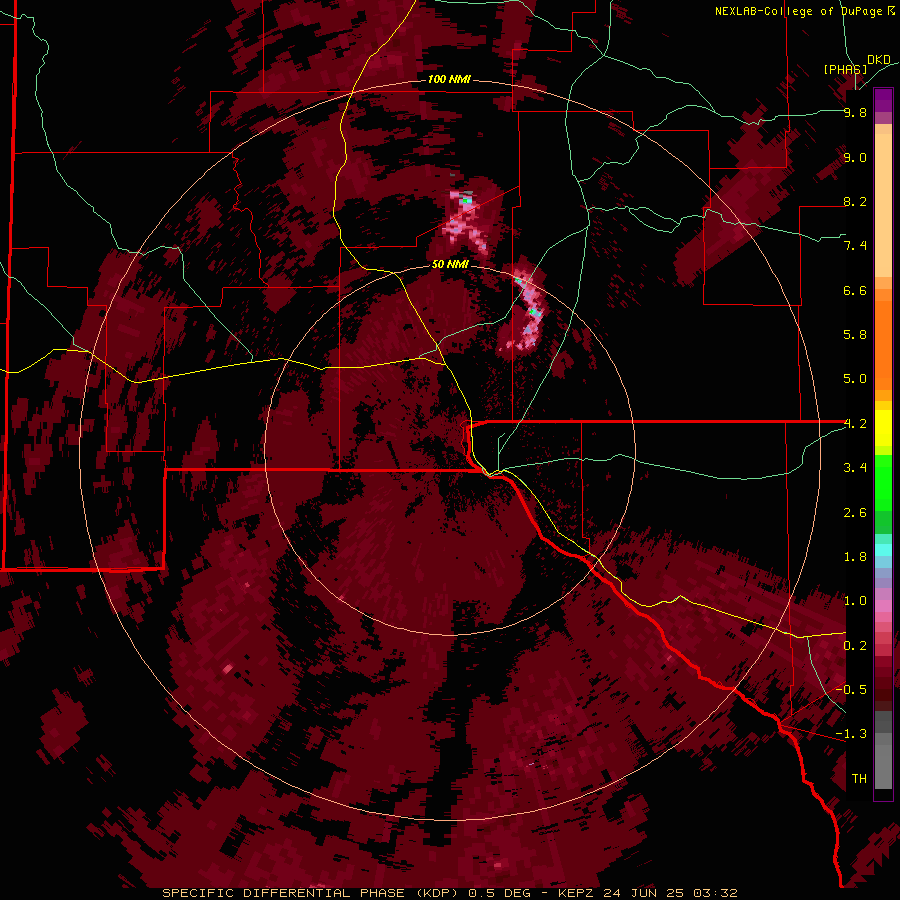
Task: Select the 2.6 scale label
Action: pyautogui.click(x=855, y=513)
